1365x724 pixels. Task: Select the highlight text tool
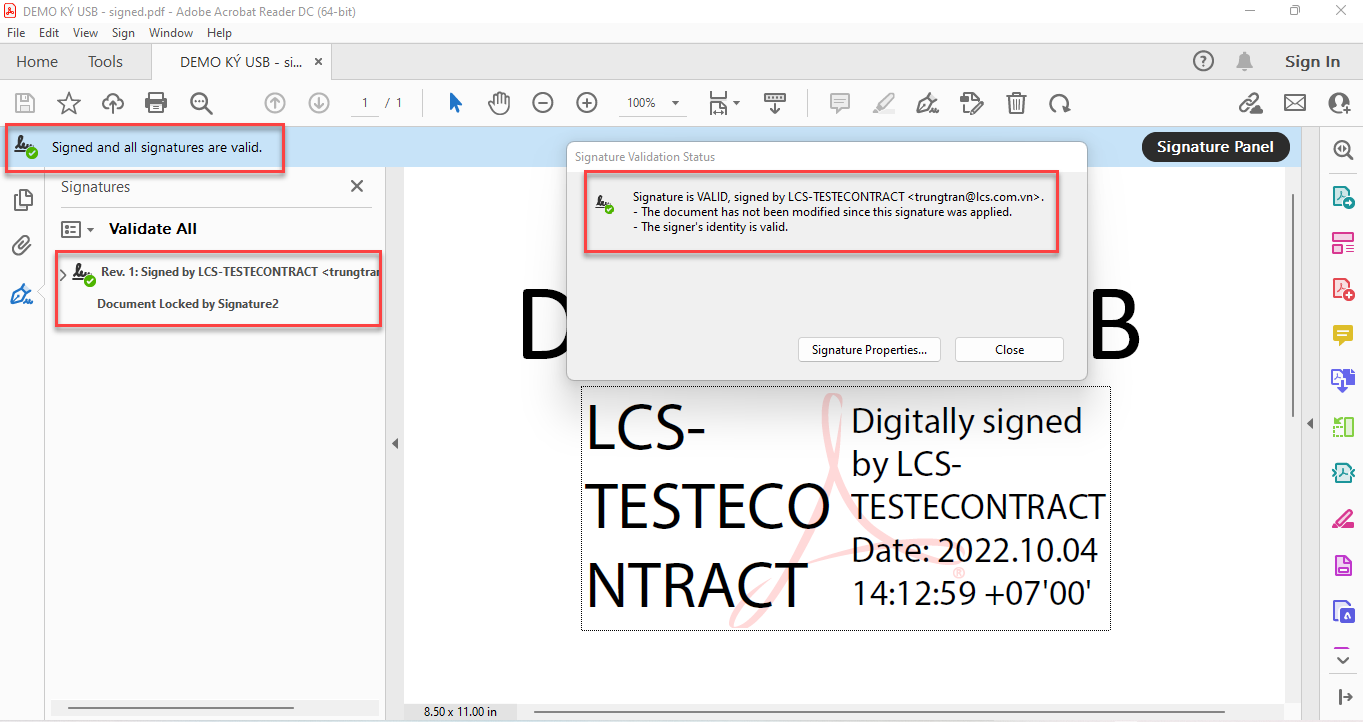(x=884, y=103)
